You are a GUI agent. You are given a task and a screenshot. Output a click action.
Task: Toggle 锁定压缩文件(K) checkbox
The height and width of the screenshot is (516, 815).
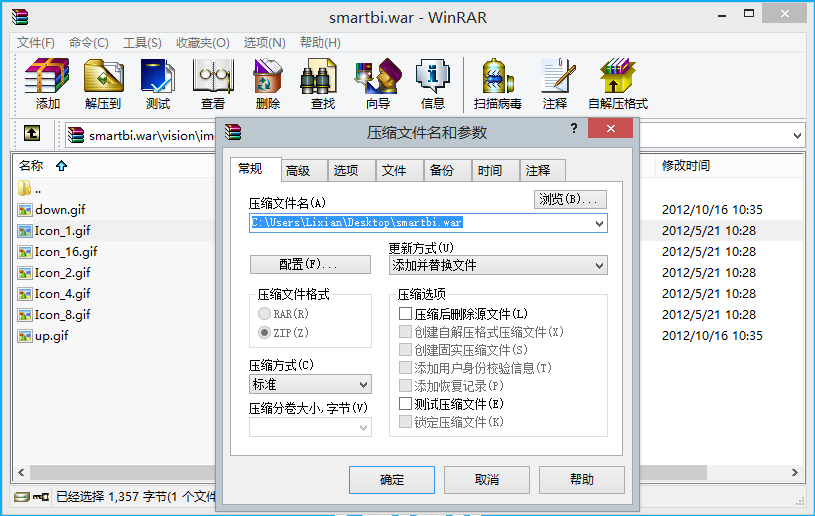(405, 421)
